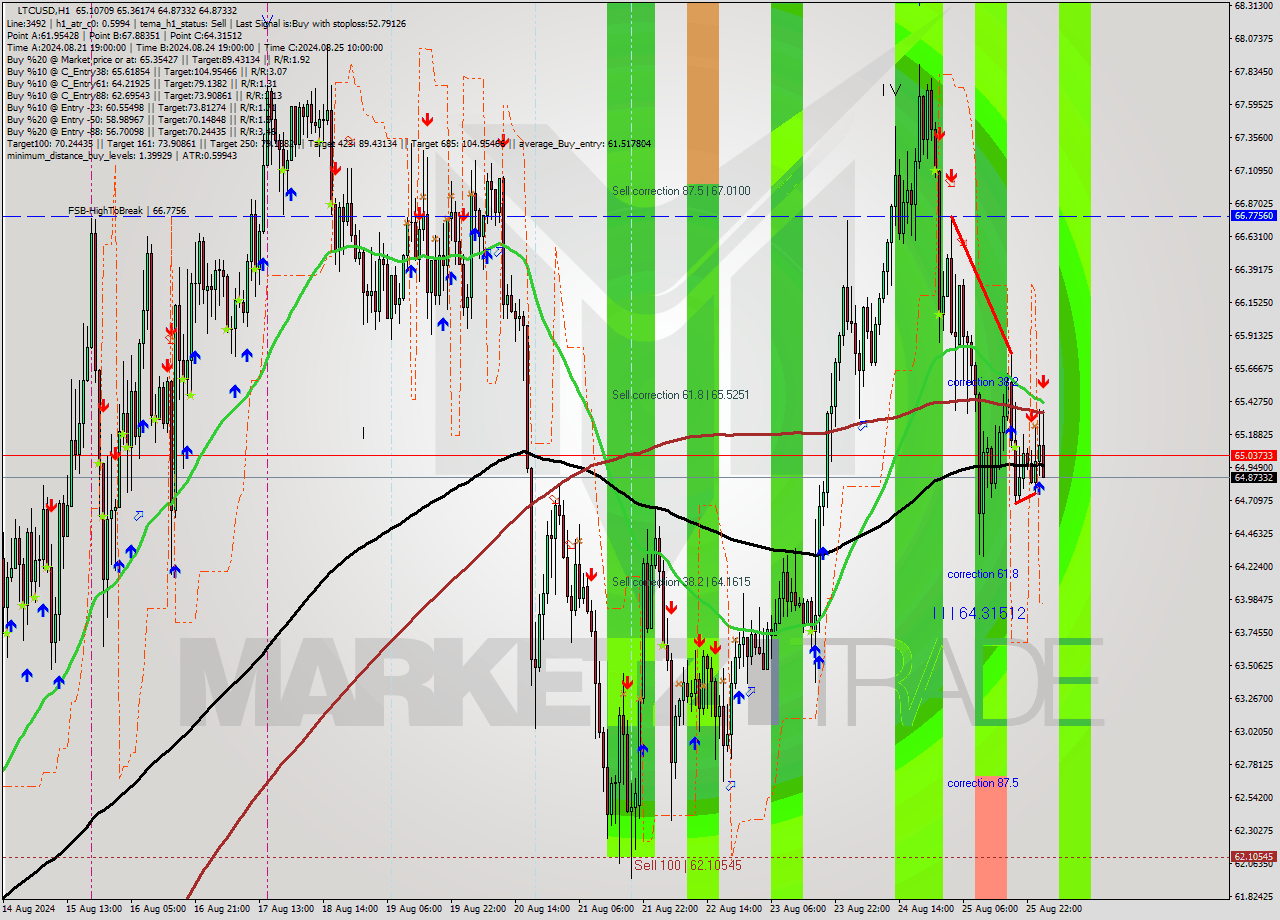Click the 19 Aug 06:00 time label
Image resolution: width=1280 pixels, height=920 pixels.
(x=415, y=909)
